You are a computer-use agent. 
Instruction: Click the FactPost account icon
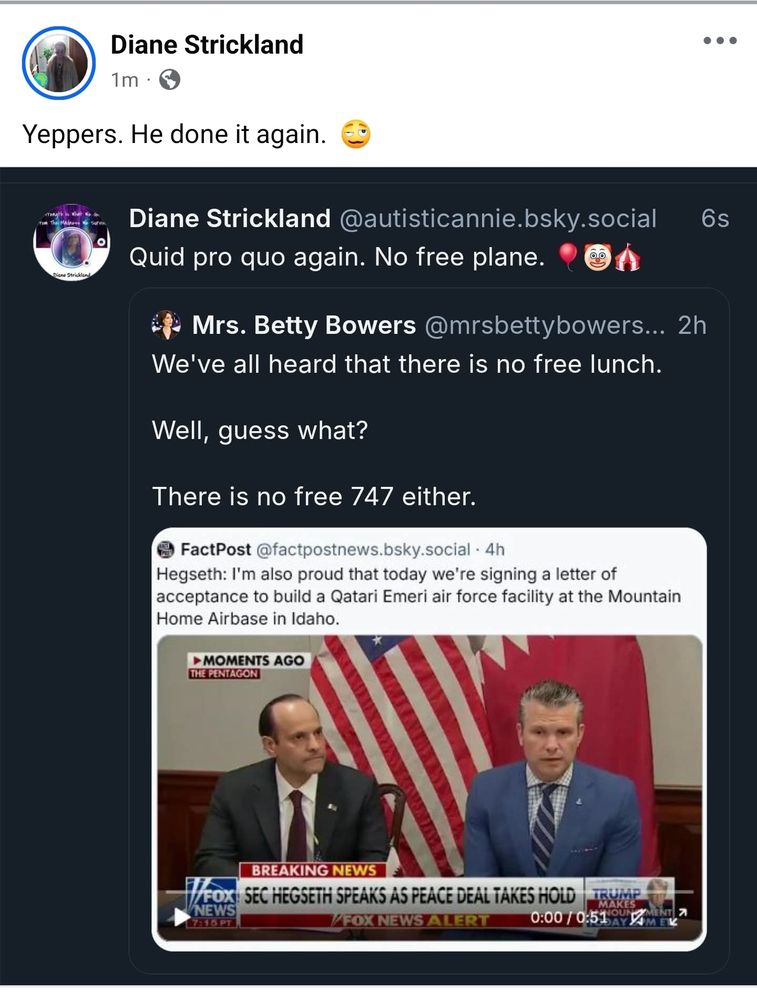click(166, 549)
